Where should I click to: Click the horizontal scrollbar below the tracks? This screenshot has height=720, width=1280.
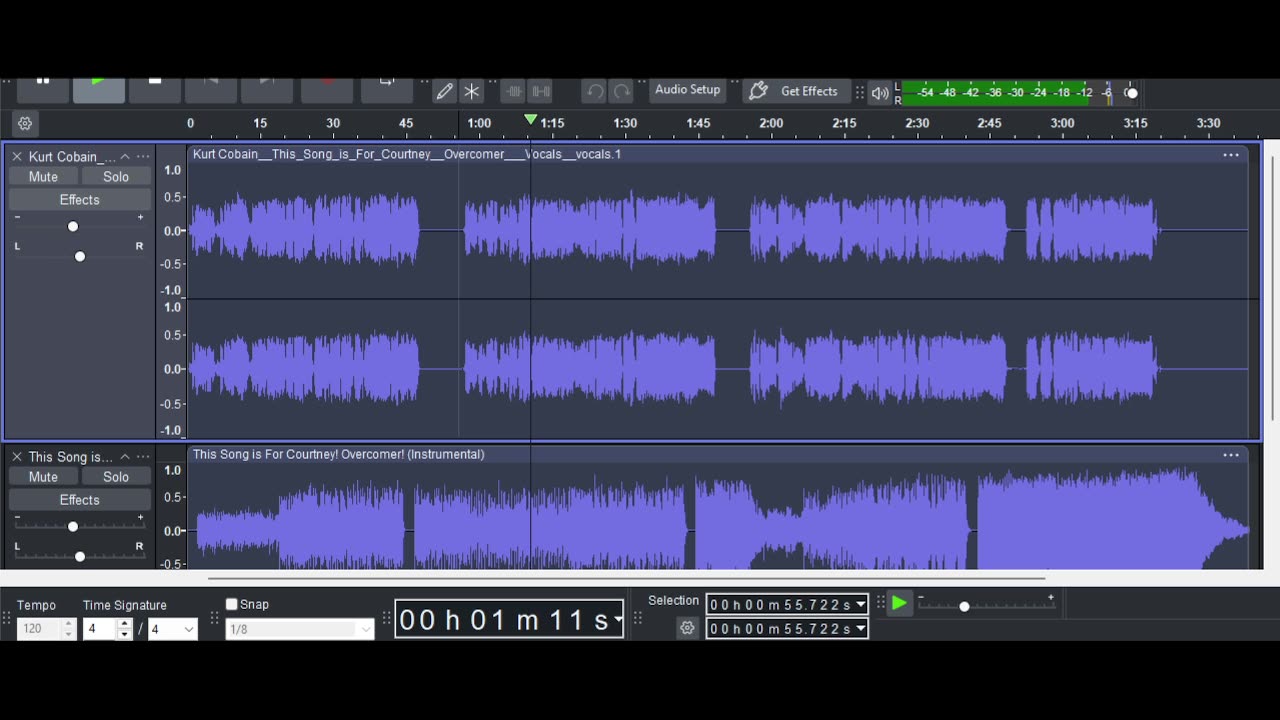coord(626,577)
